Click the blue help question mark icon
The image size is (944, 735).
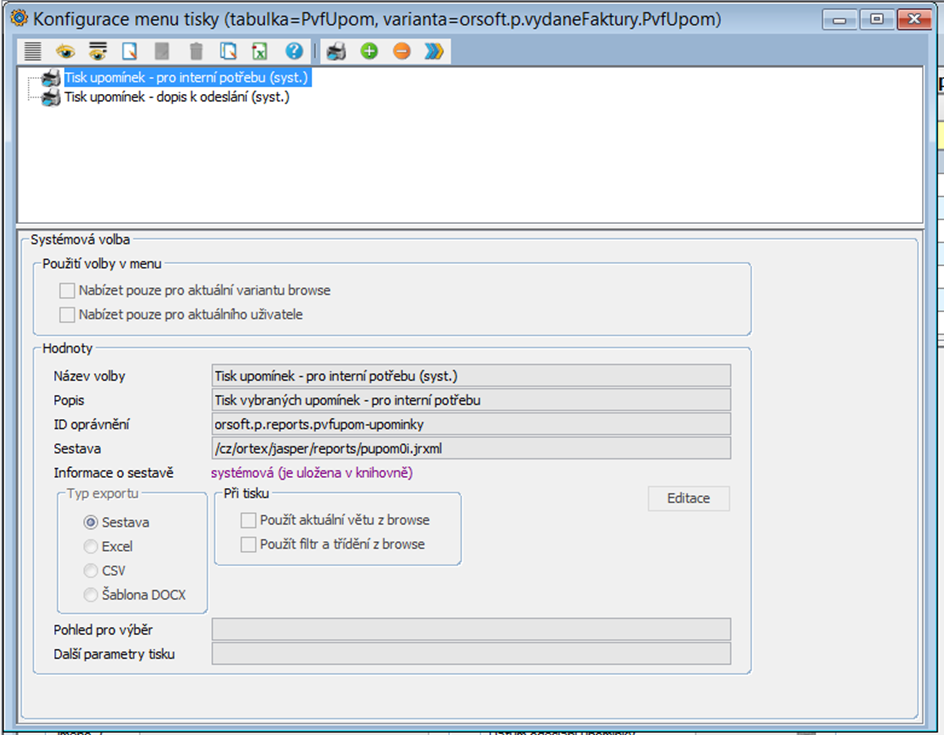[x=293, y=51]
